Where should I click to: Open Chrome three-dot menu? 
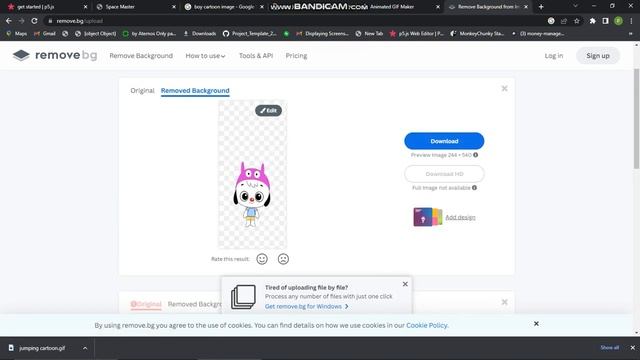tap(631, 21)
